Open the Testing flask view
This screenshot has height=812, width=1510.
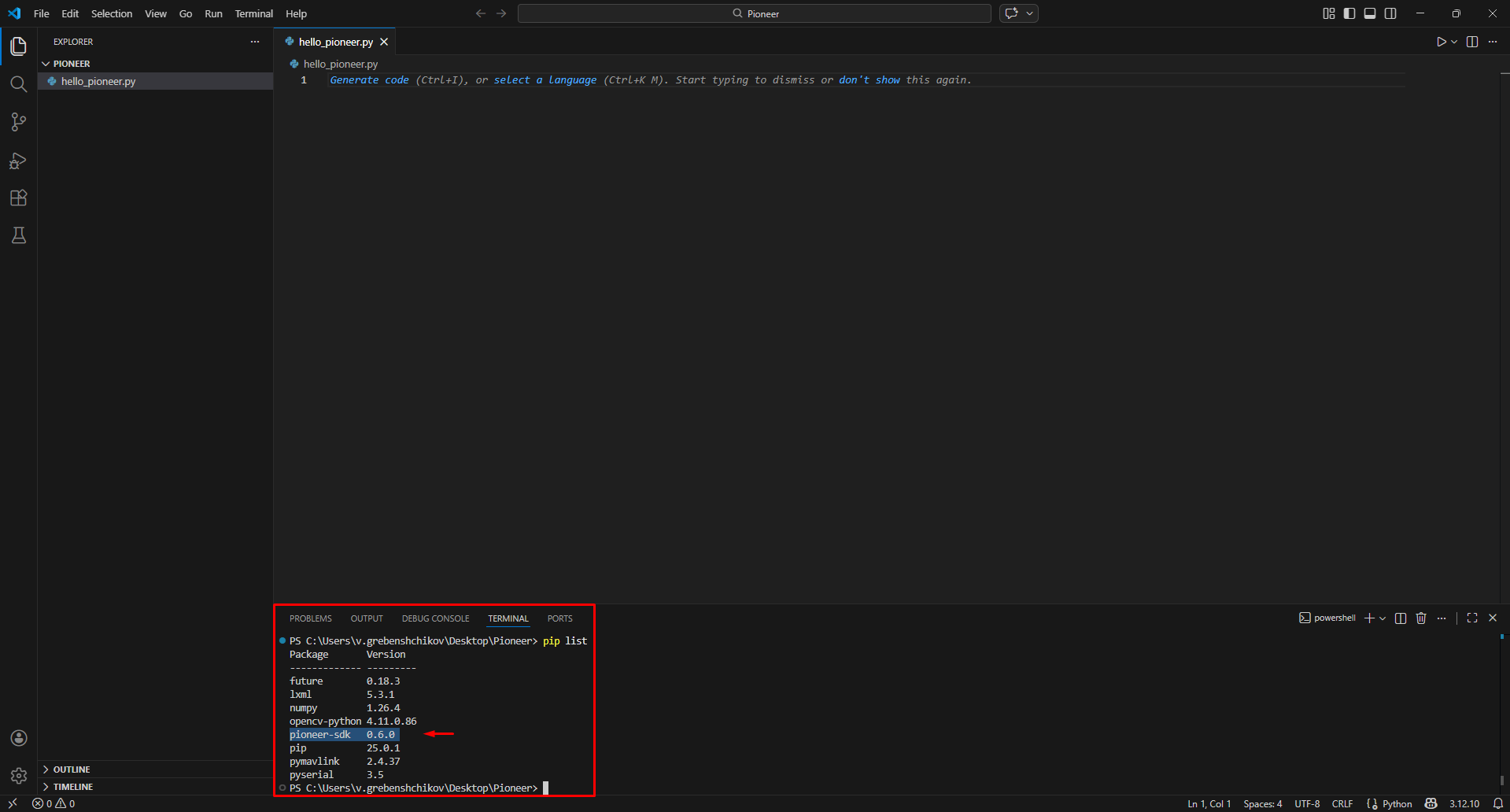pyautogui.click(x=19, y=235)
